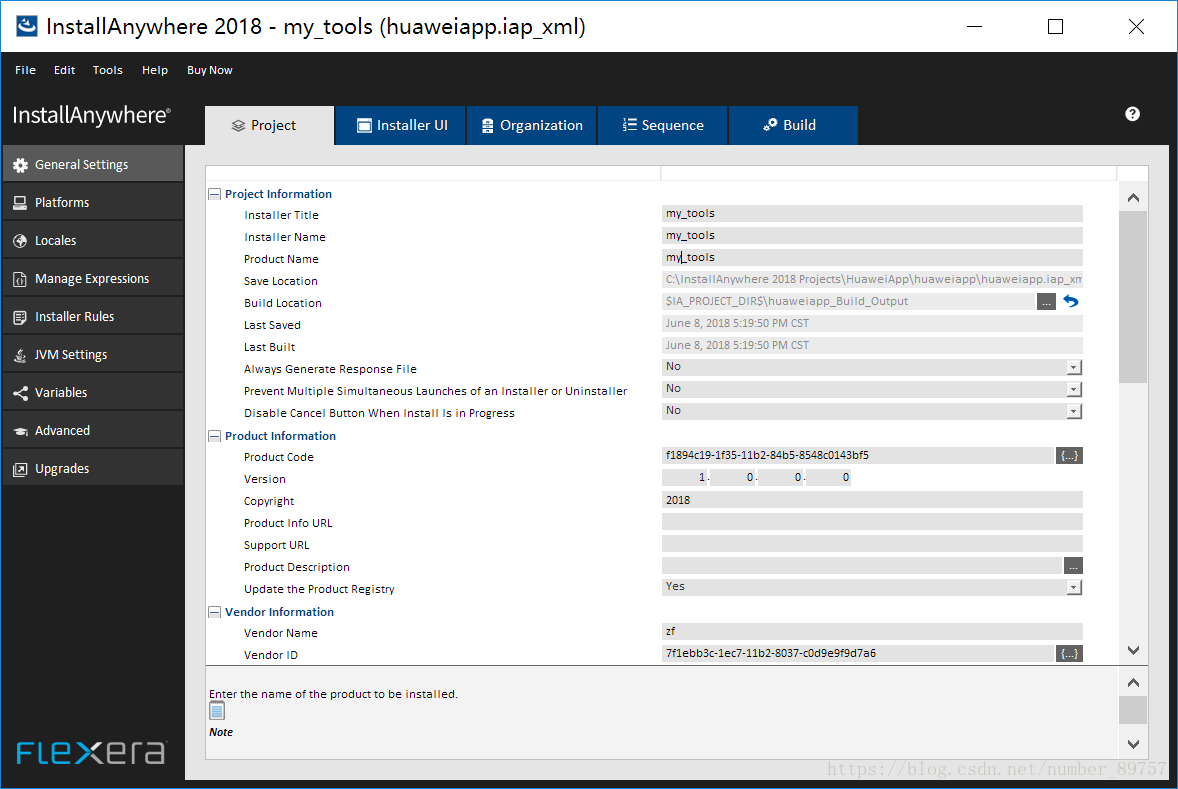1178x789 pixels.
Task: Collapse the Project Information group
Action: 214,194
